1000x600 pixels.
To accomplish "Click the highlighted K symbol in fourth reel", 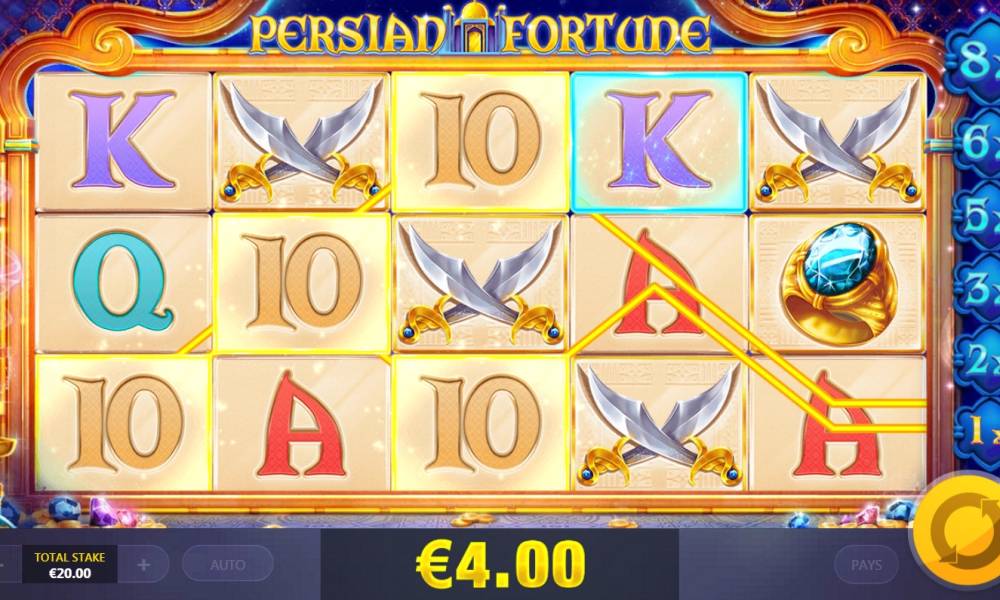I will 658,142.
